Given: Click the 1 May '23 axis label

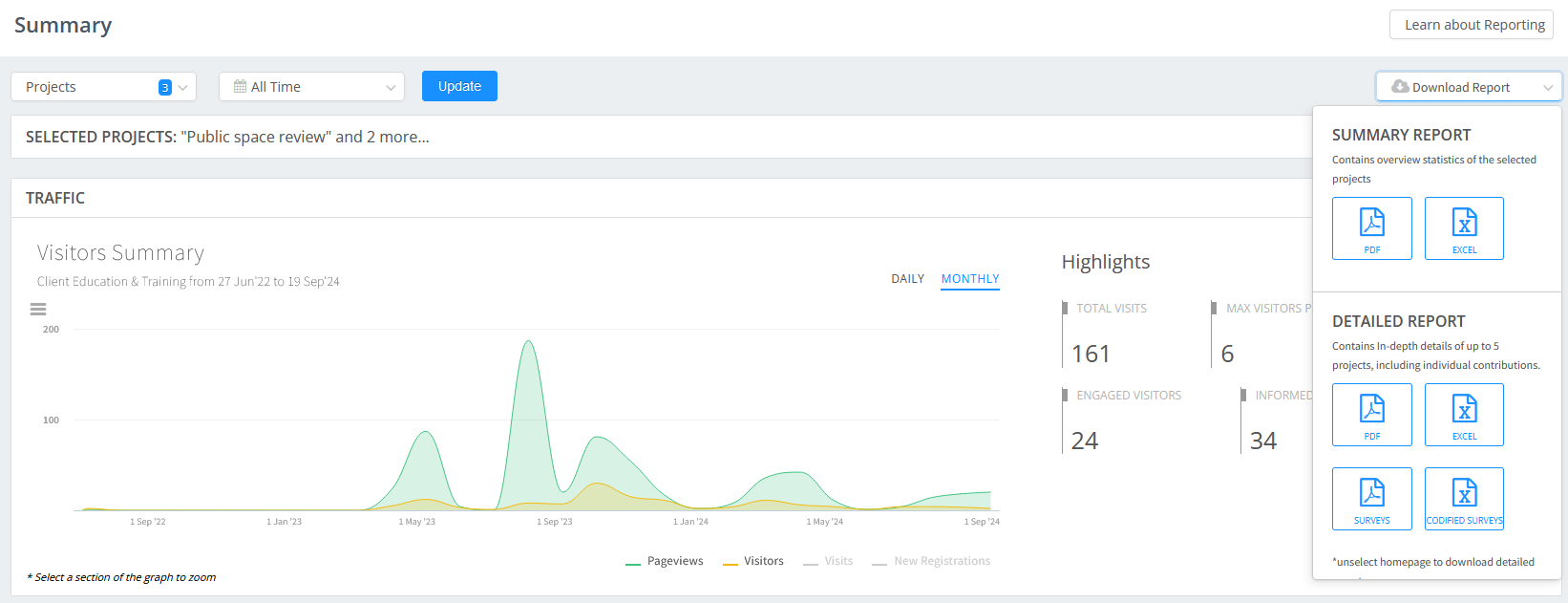Looking at the screenshot, I should tap(416, 522).
